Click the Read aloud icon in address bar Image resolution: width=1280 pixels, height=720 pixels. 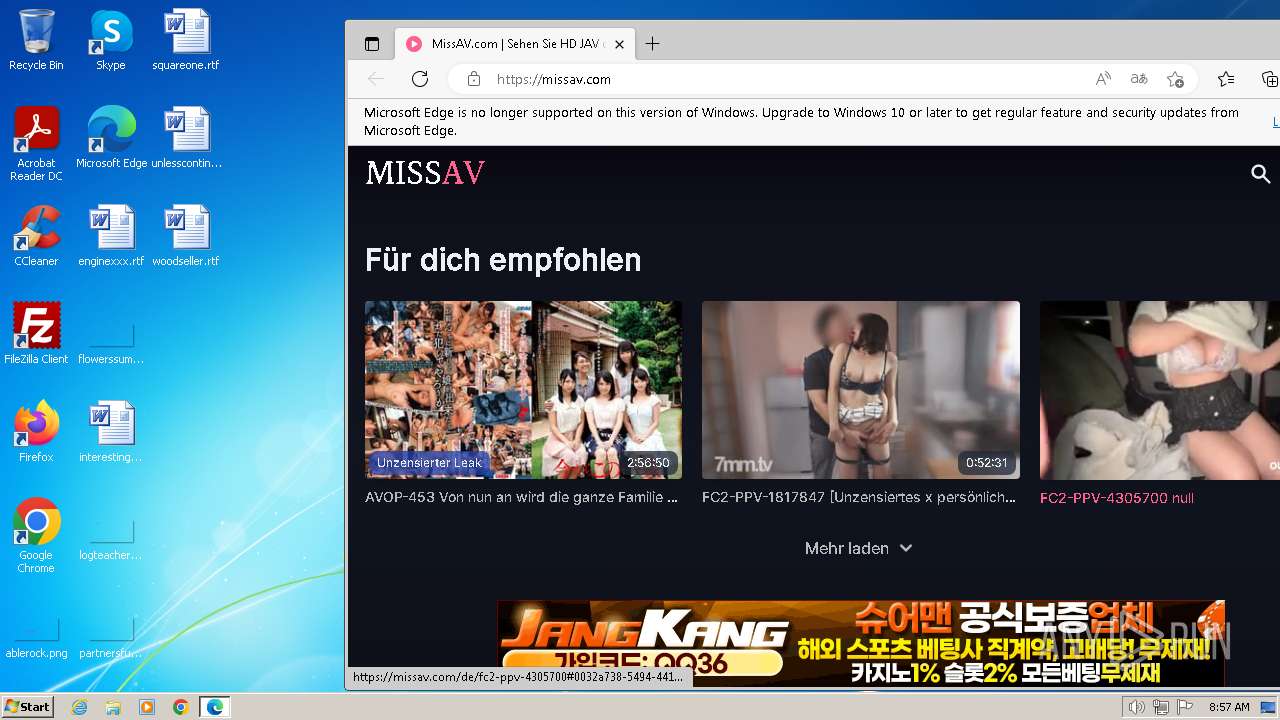[1103, 79]
